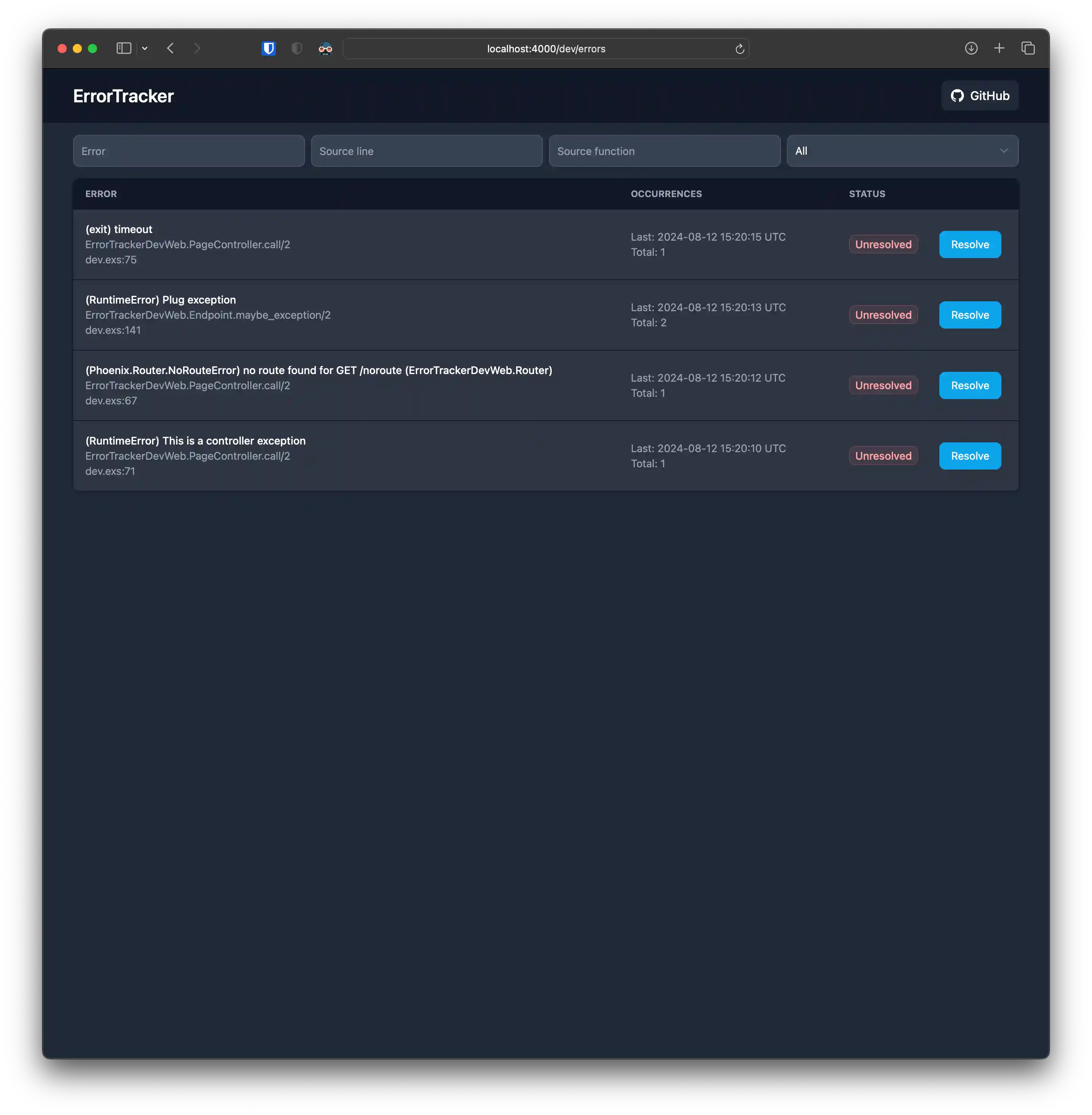Click the GitHub logo in the header

[957, 95]
